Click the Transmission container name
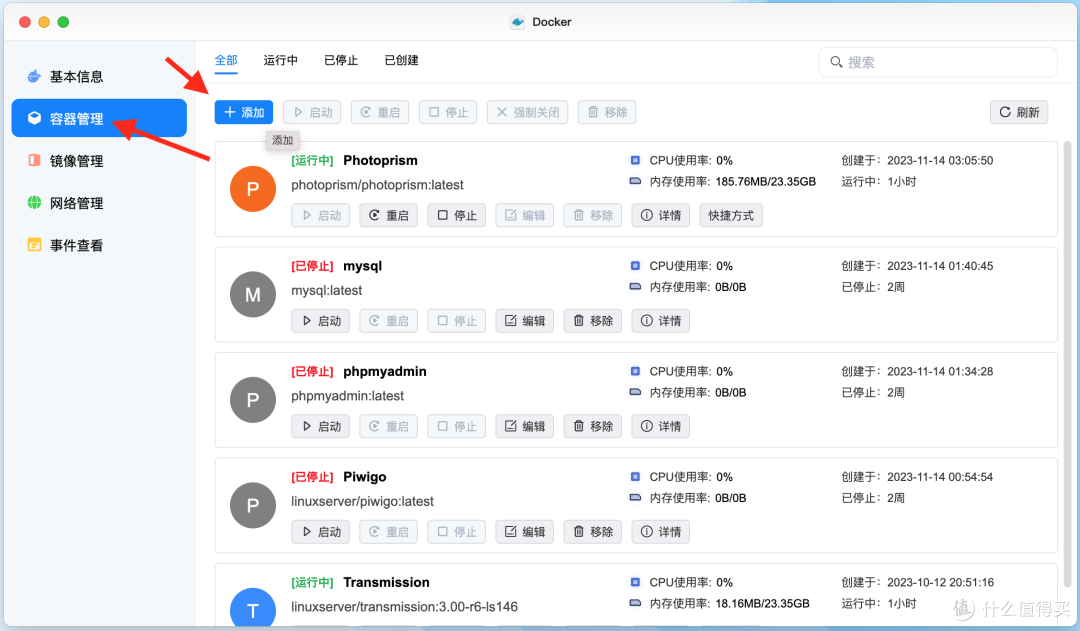 (x=386, y=582)
